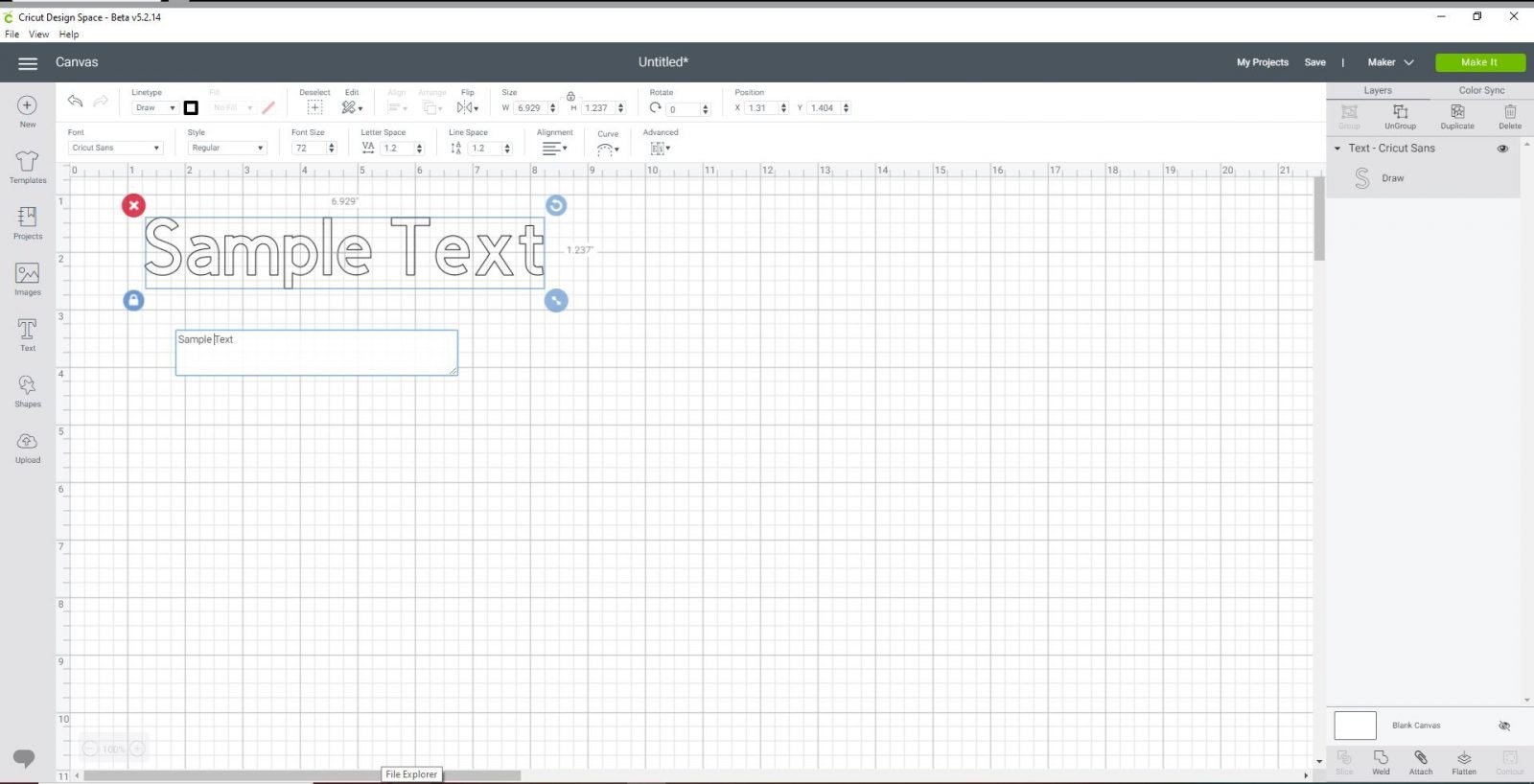
Task: Toggle the size aspect ratio lock
Action: (x=570, y=96)
